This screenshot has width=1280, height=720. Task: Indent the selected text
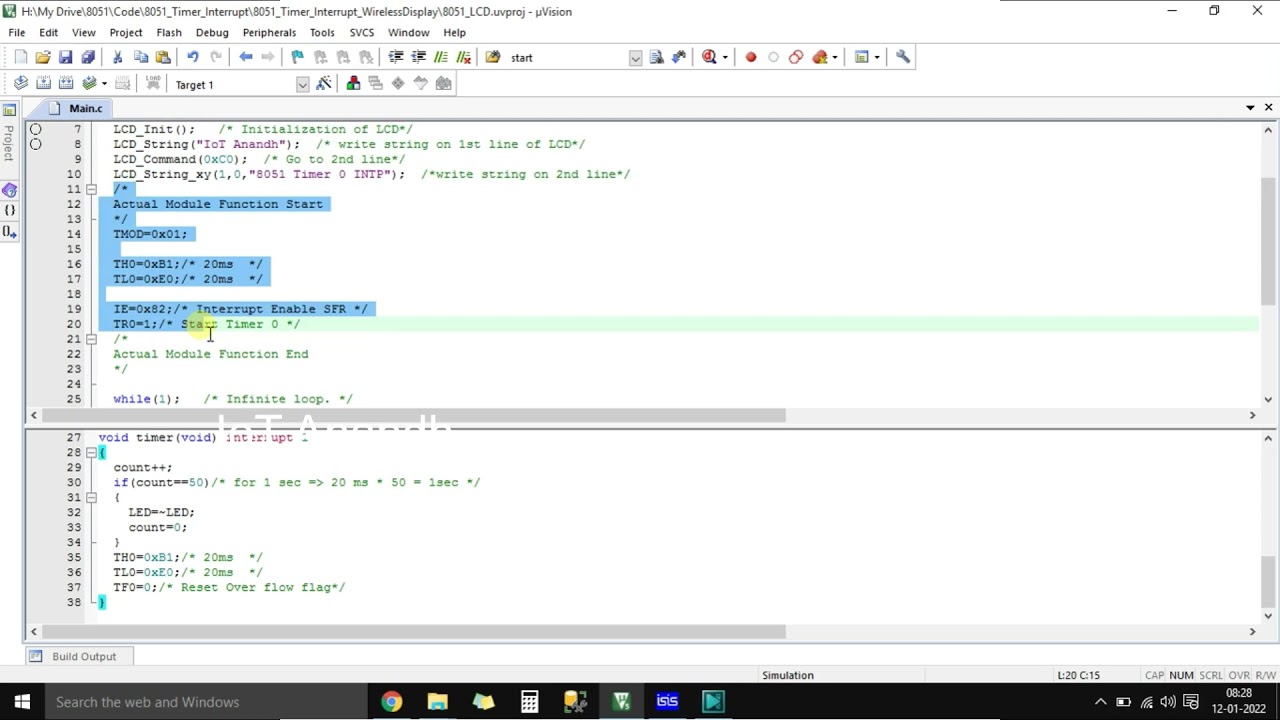point(396,57)
